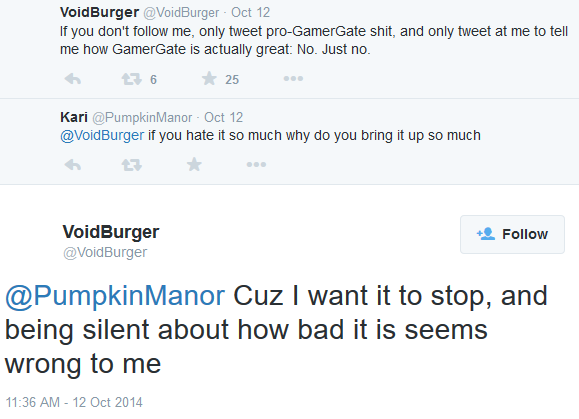Click the @VoidBurger handle under main name

point(105,253)
